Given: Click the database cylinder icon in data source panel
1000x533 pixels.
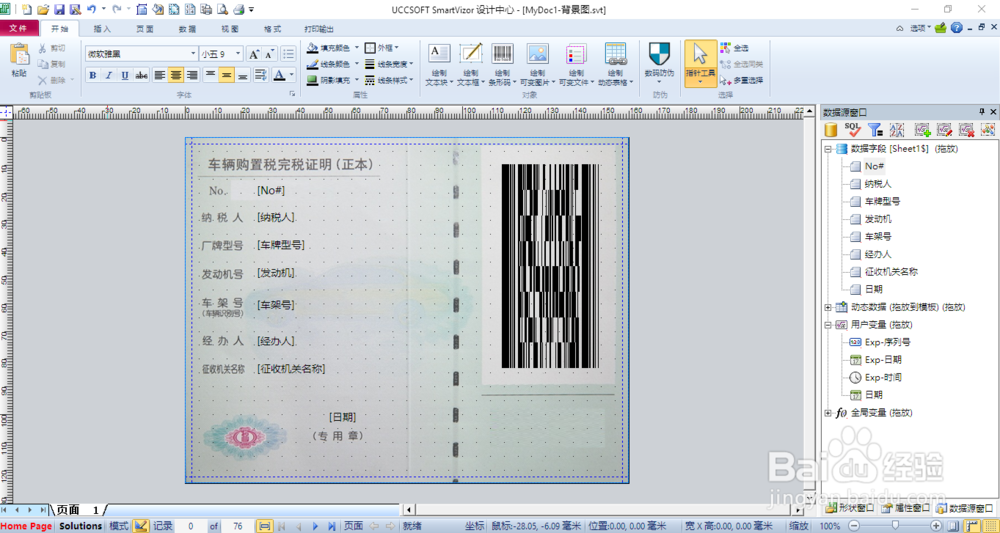Looking at the screenshot, I should [830, 130].
